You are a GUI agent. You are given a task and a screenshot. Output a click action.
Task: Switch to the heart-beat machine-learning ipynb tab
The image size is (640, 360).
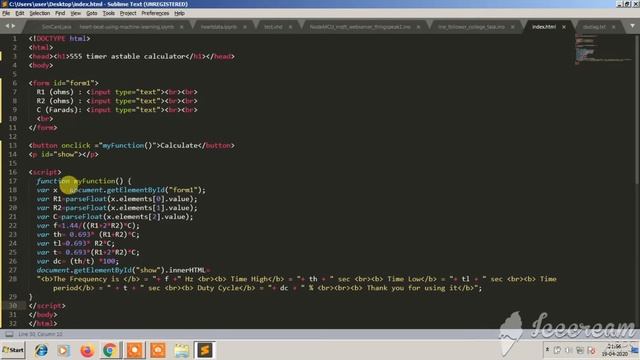(127, 27)
